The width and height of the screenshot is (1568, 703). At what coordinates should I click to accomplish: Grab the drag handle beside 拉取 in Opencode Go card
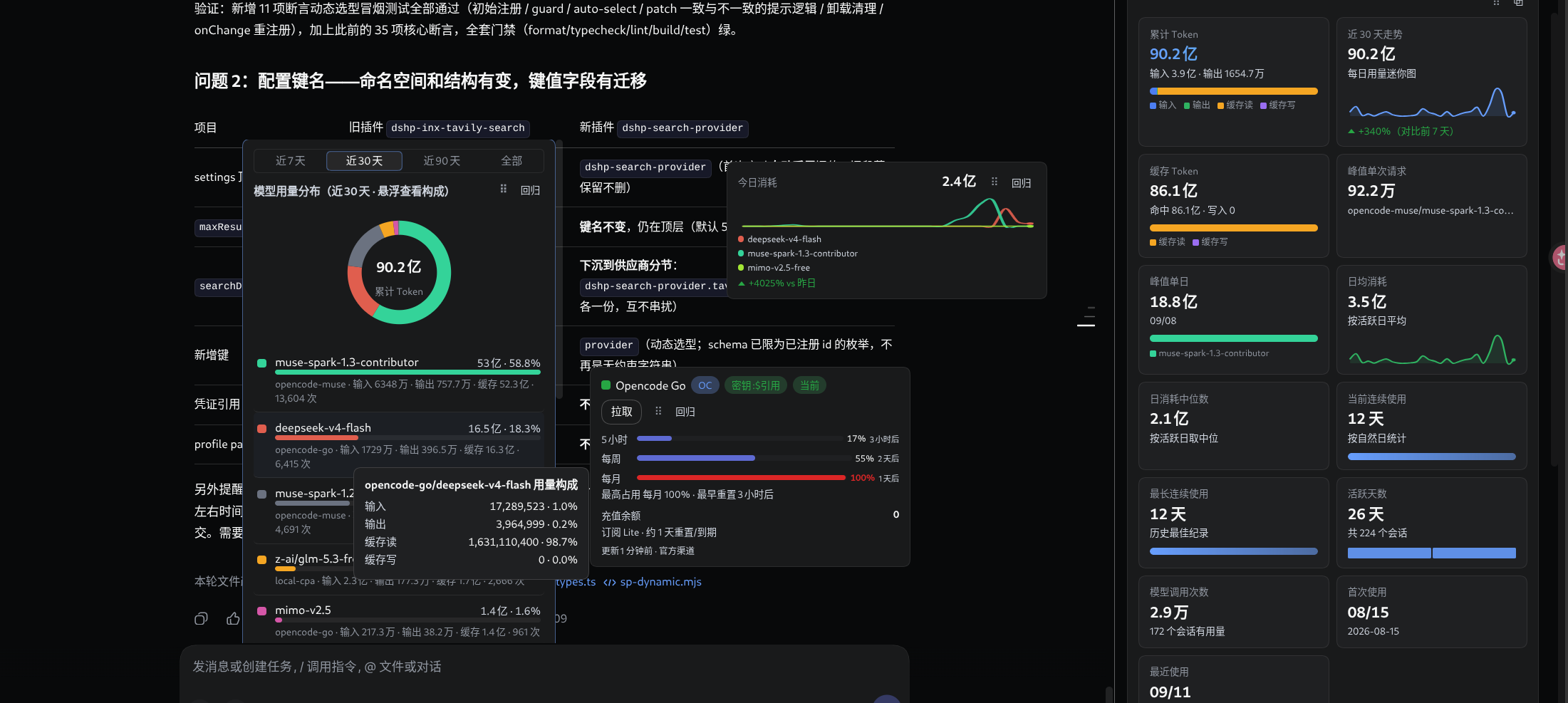pyautogui.click(x=658, y=411)
